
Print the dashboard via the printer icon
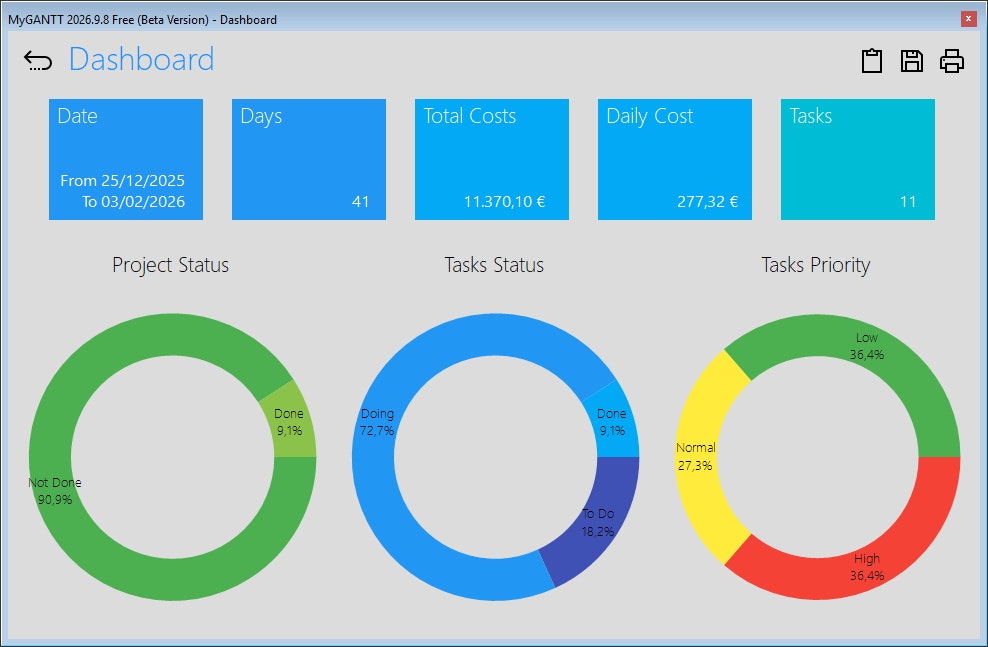point(951,61)
